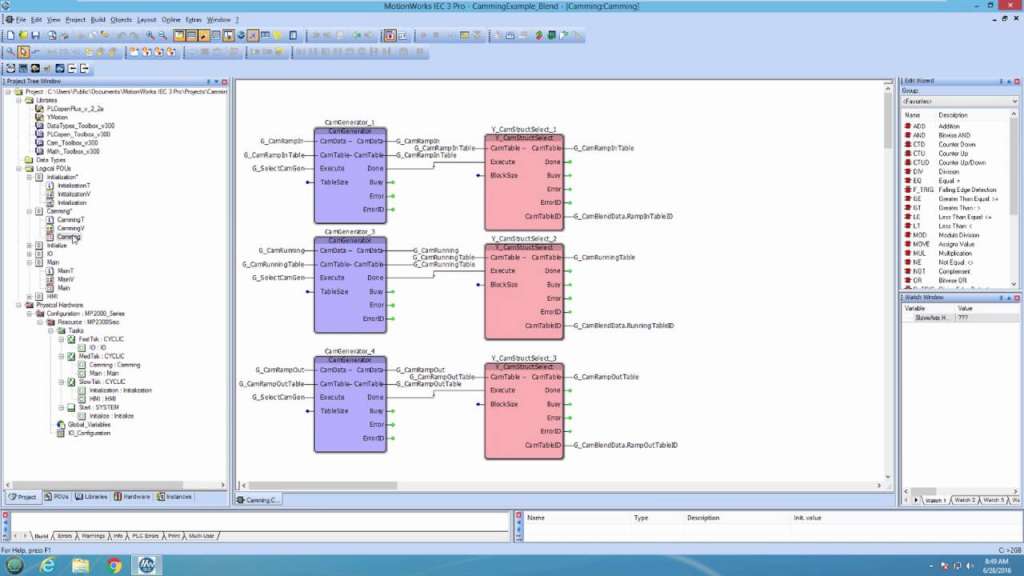Open the File menu
Image resolution: width=1024 pixels, height=576 pixels.
(21, 20)
